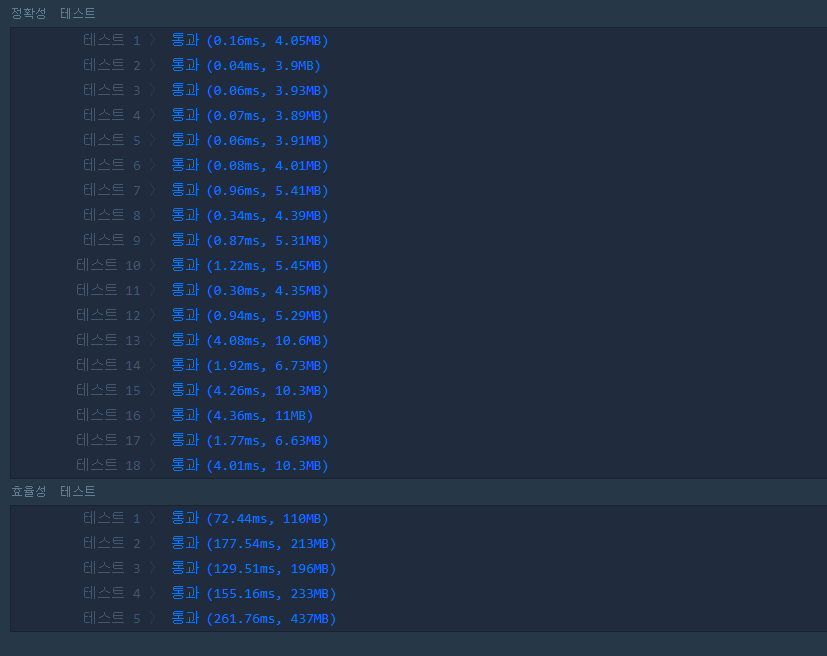
Task: Select accuracy test 14 result 1.92ms, 6.73MB
Action: (250, 365)
